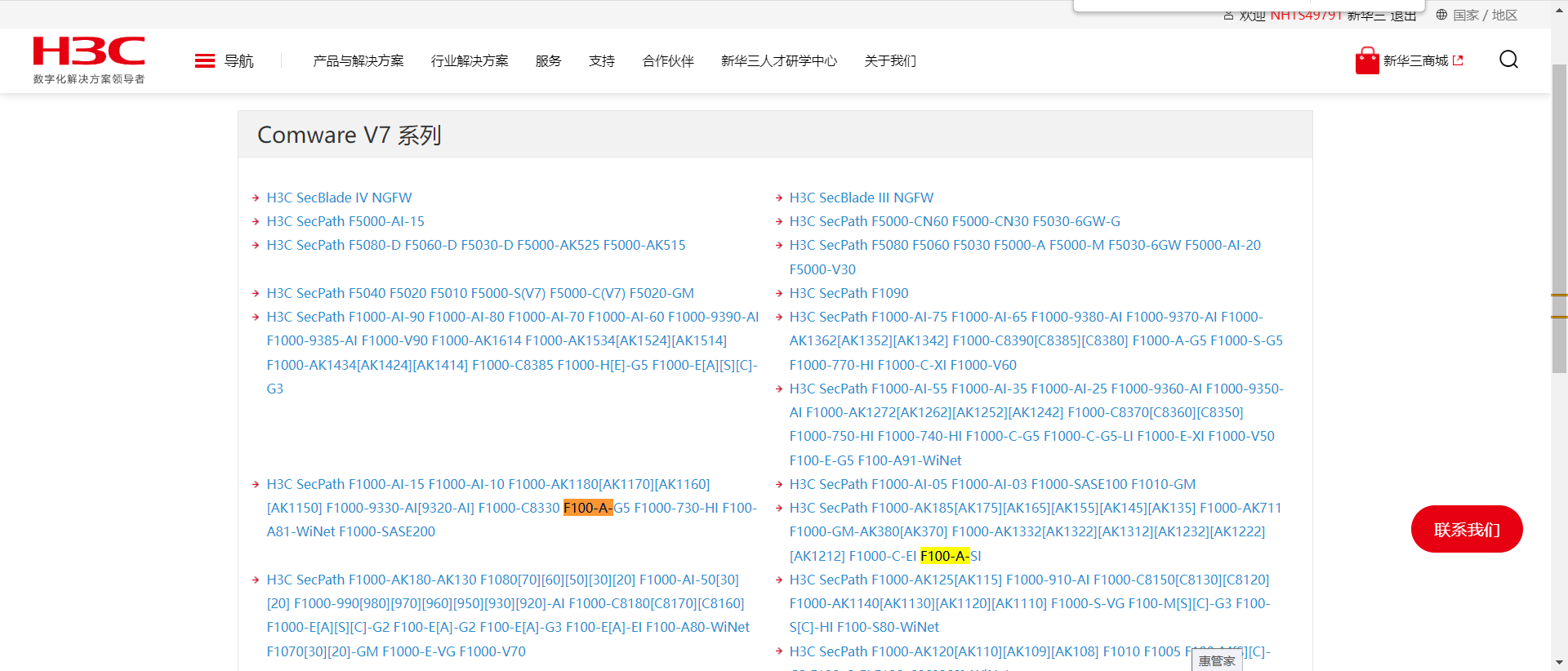Open the SecPath F1000-AI-55 F1000-AI-35 link
This screenshot has width=1568, height=671.
point(1036,424)
